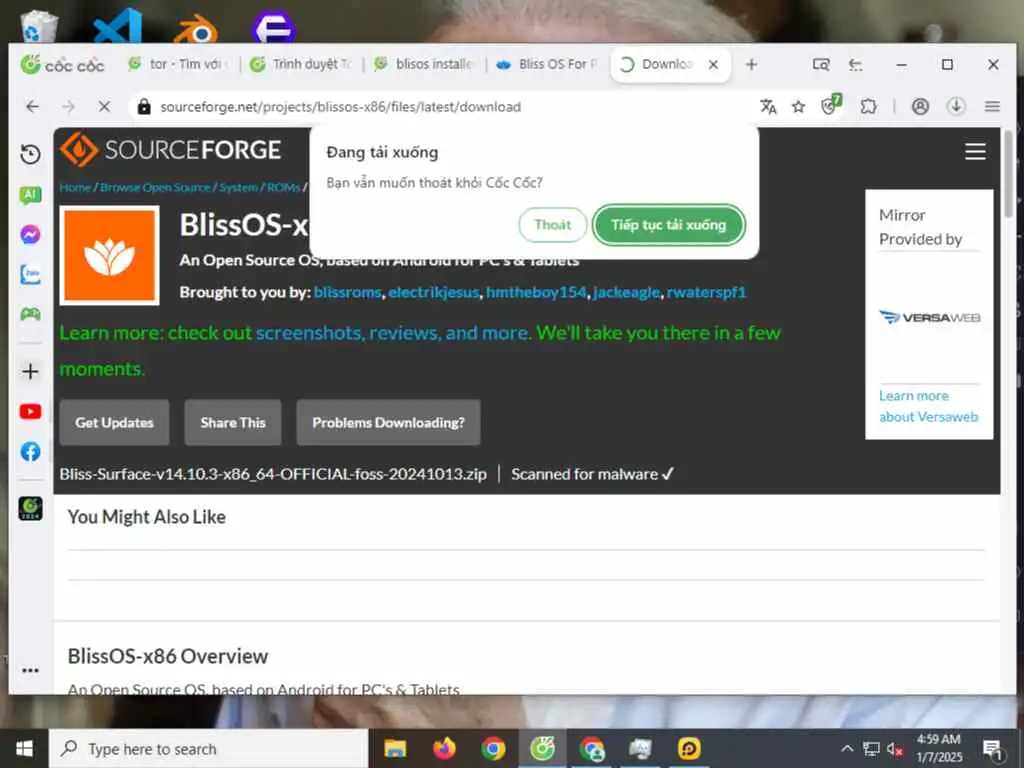The image size is (1024, 768).
Task: Open the Cốc Cốc 2024 sidebar icon
Action: (x=30, y=508)
